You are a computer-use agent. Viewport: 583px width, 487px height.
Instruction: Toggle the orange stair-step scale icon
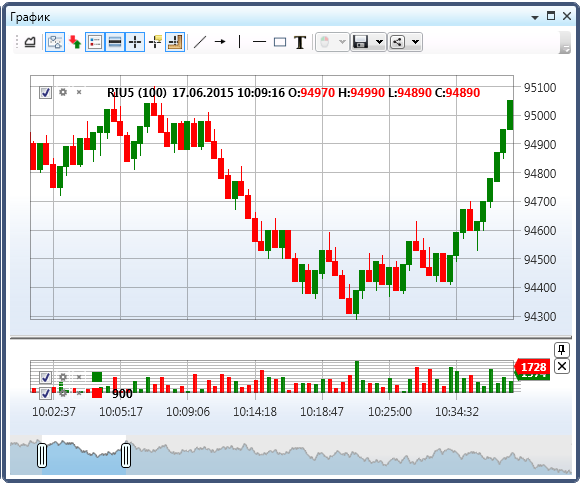click(175, 42)
